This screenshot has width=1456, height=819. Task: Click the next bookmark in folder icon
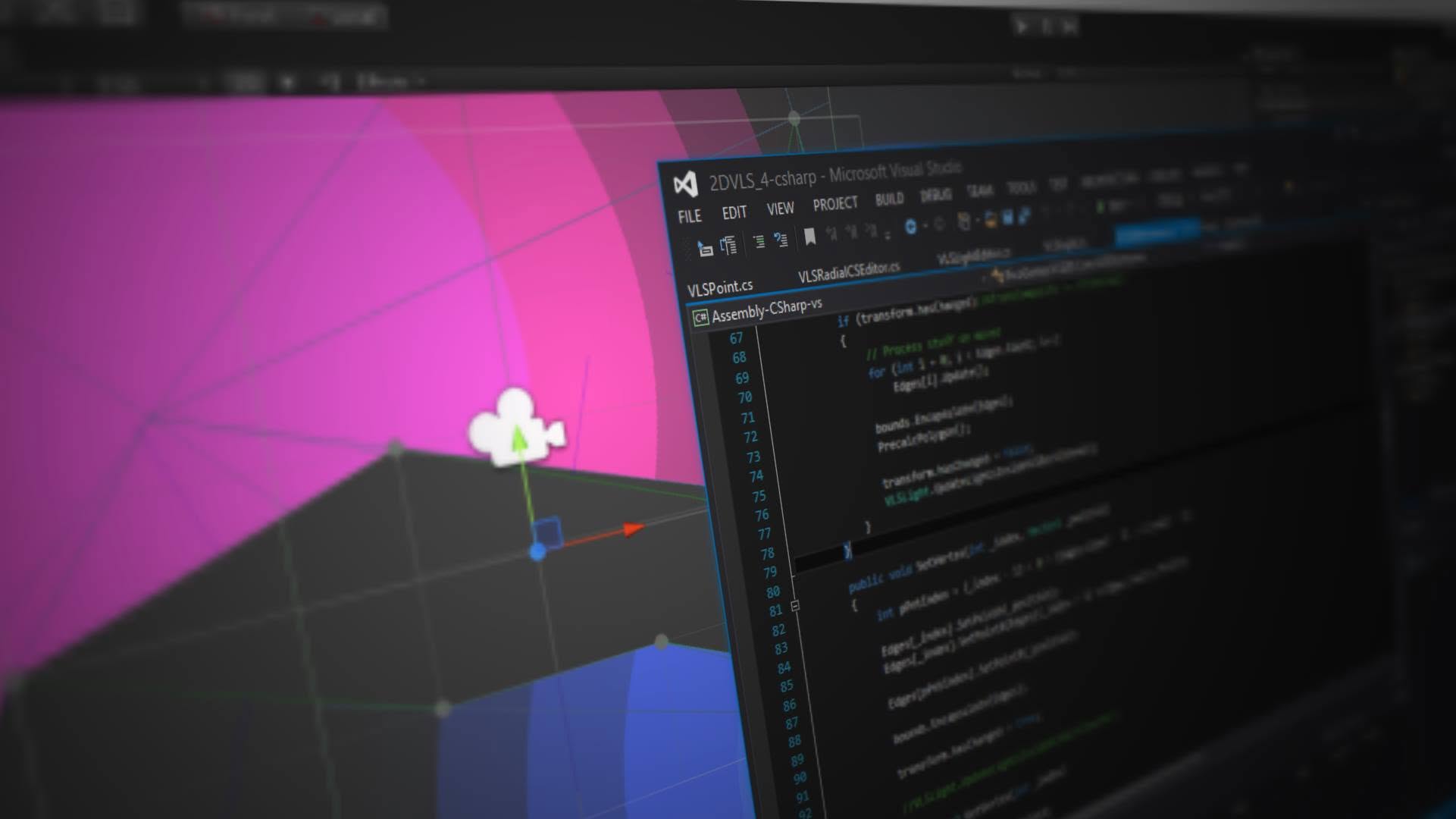[x=871, y=230]
